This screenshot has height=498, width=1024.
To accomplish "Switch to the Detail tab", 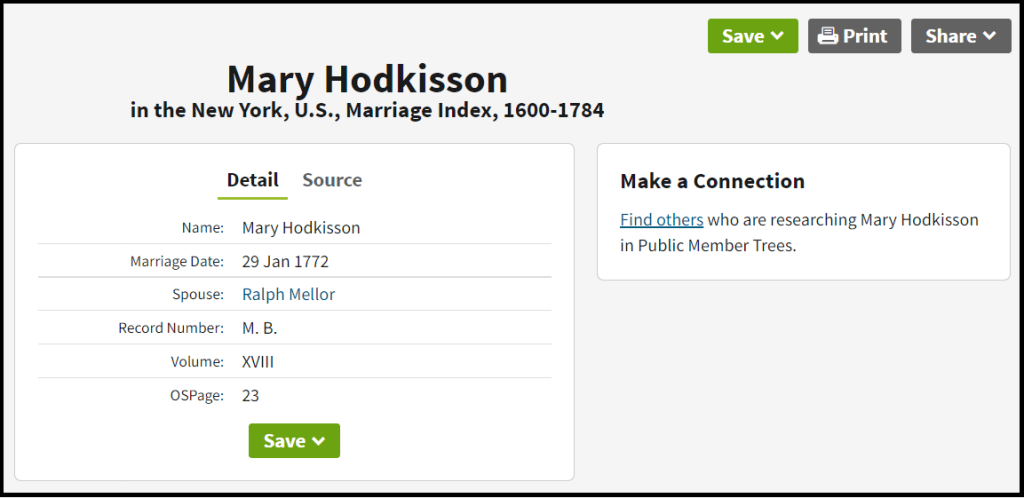I will 252,180.
